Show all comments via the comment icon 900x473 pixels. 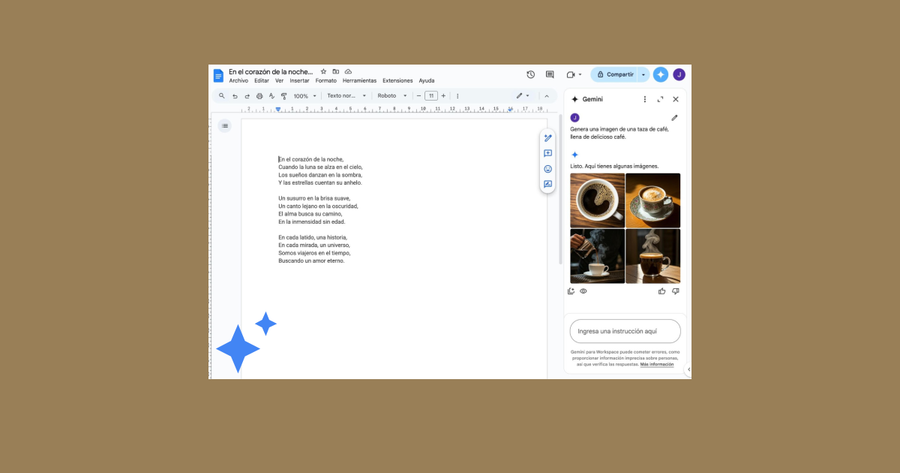(550, 75)
